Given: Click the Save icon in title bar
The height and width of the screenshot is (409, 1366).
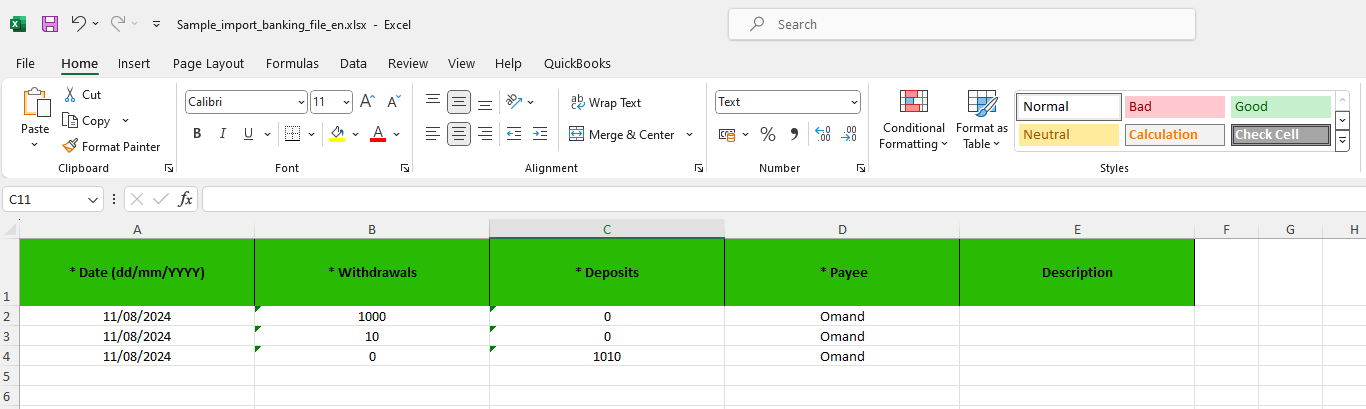Looking at the screenshot, I should click(x=50, y=23).
